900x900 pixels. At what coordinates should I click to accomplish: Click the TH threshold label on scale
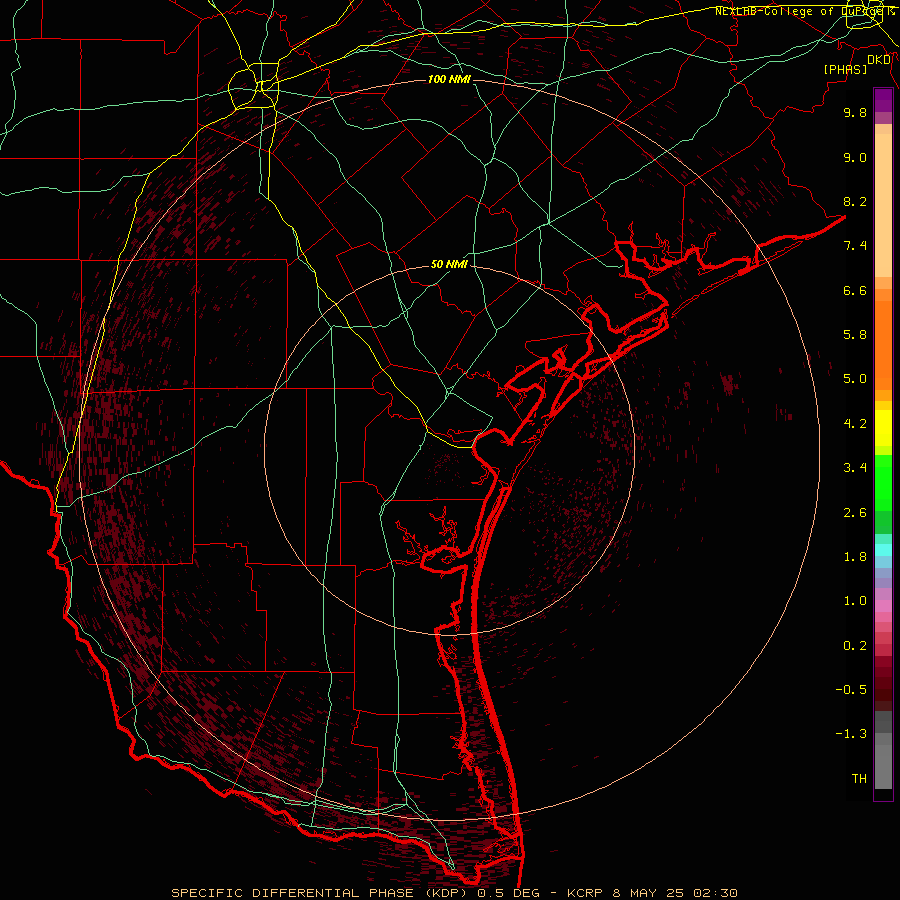click(859, 779)
